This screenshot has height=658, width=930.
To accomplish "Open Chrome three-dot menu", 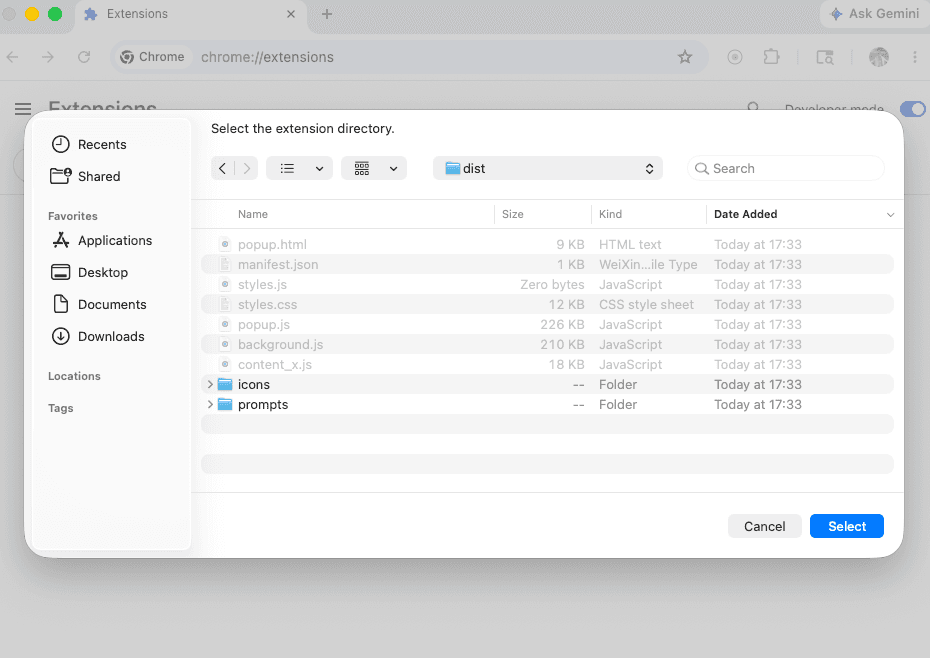I will point(915,57).
